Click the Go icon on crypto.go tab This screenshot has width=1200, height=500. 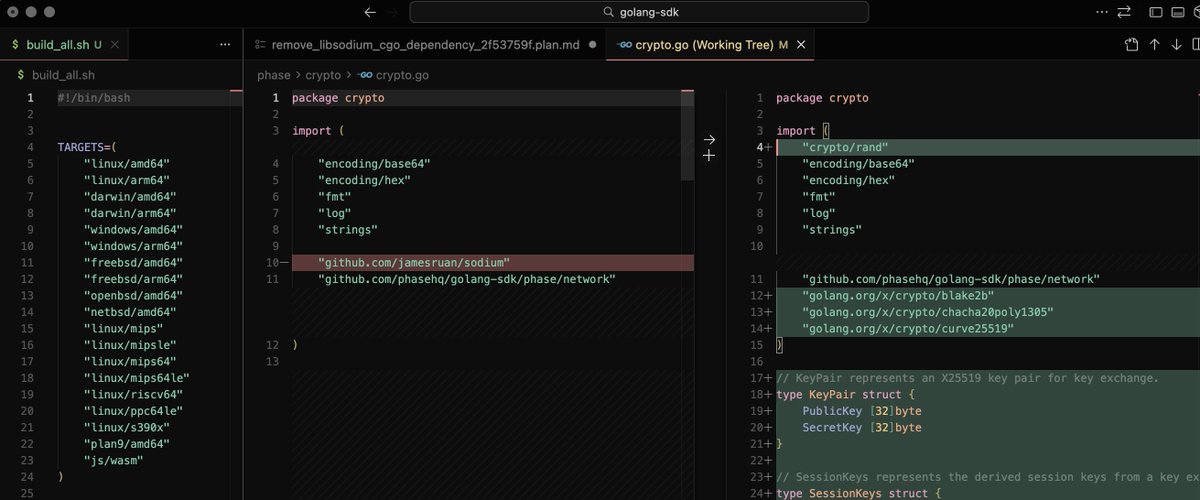(624, 45)
